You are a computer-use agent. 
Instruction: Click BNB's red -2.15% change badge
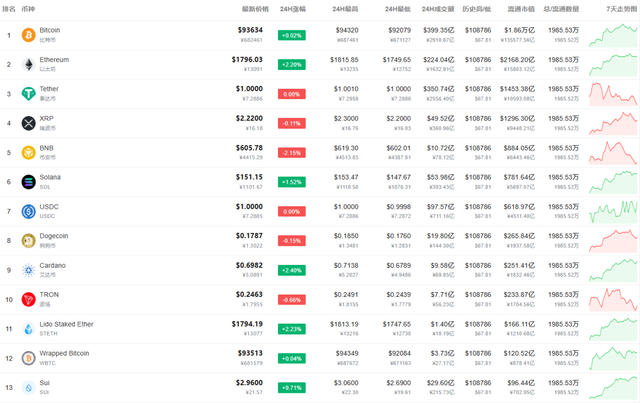pos(292,153)
